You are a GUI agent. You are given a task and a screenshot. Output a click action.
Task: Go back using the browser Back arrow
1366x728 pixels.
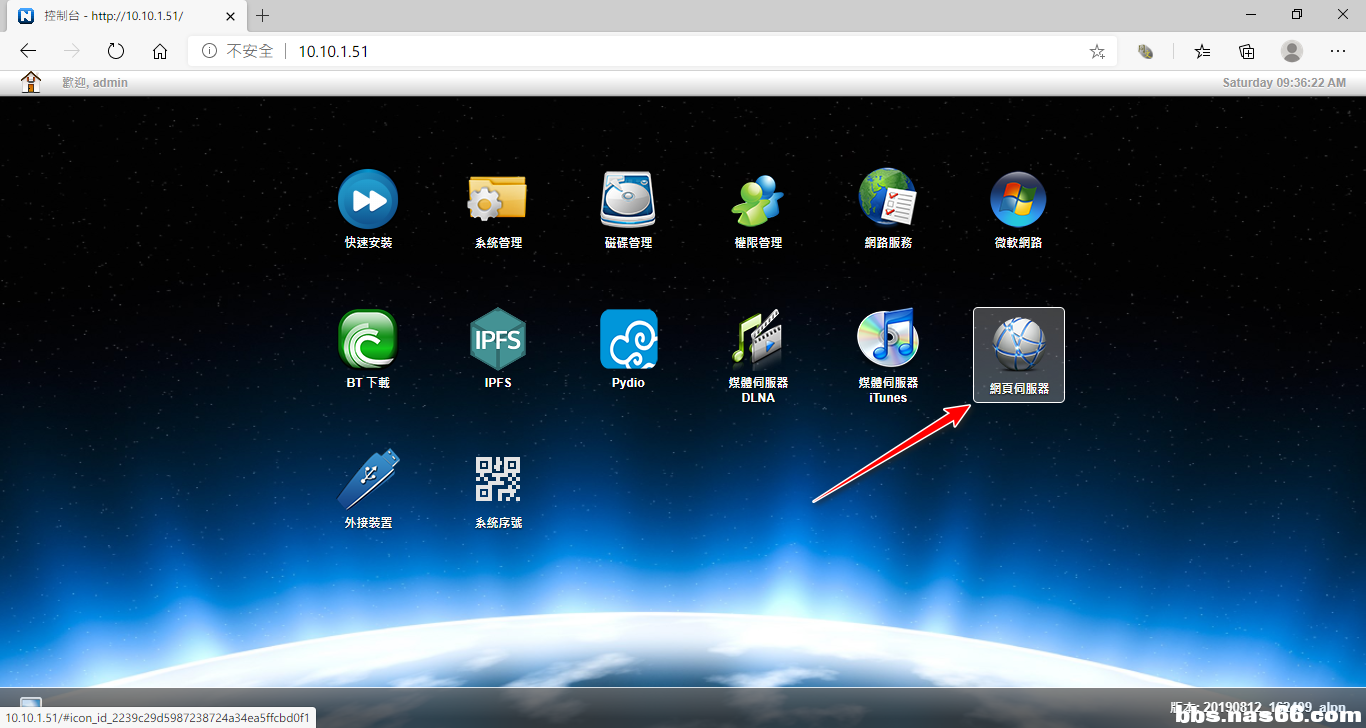pyautogui.click(x=28, y=51)
